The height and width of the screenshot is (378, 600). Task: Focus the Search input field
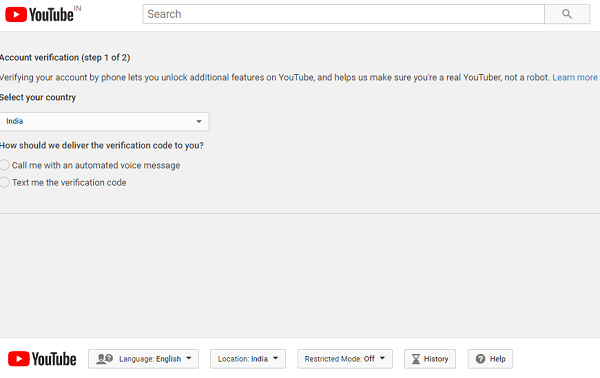tap(343, 14)
